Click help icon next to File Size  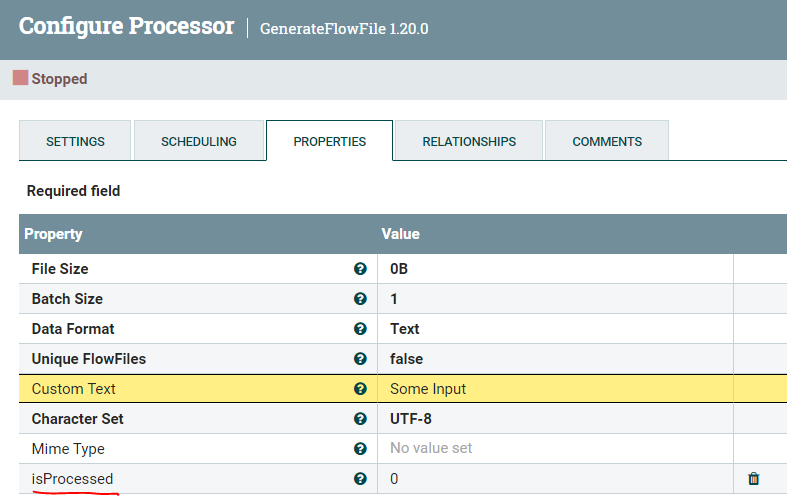[x=360, y=269]
